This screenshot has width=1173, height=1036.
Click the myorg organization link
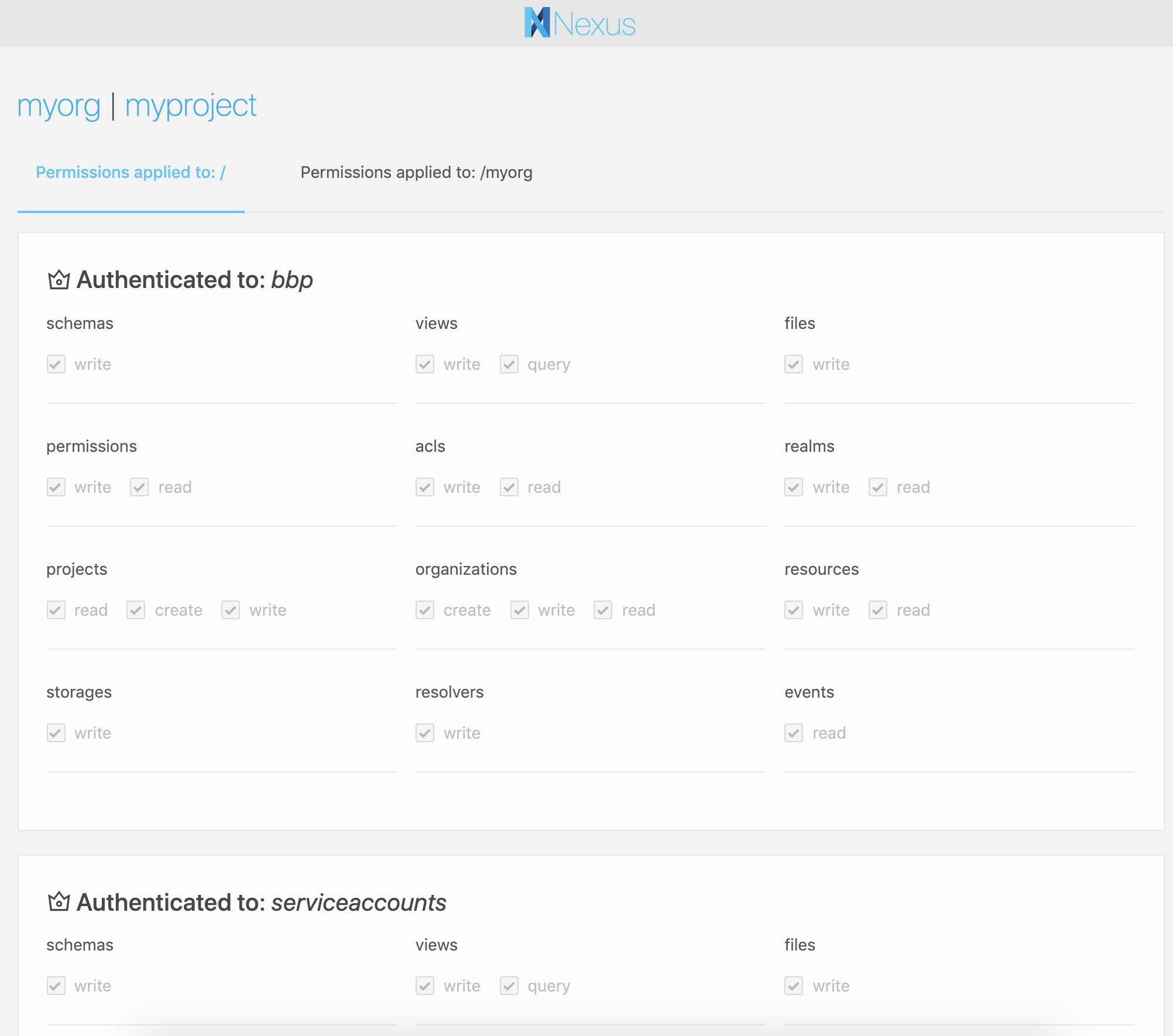58,105
